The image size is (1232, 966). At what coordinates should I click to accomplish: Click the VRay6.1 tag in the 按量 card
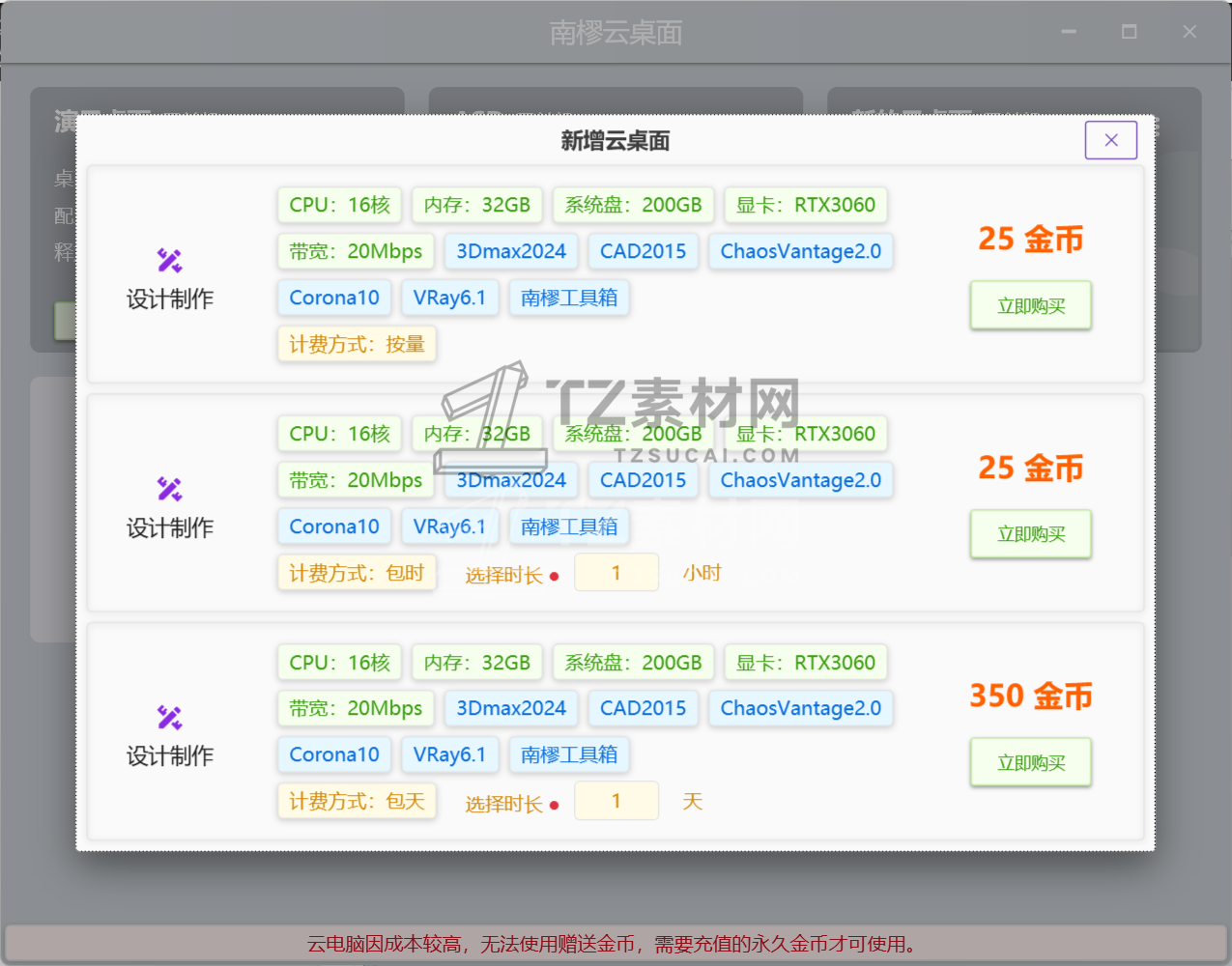tap(449, 298)
